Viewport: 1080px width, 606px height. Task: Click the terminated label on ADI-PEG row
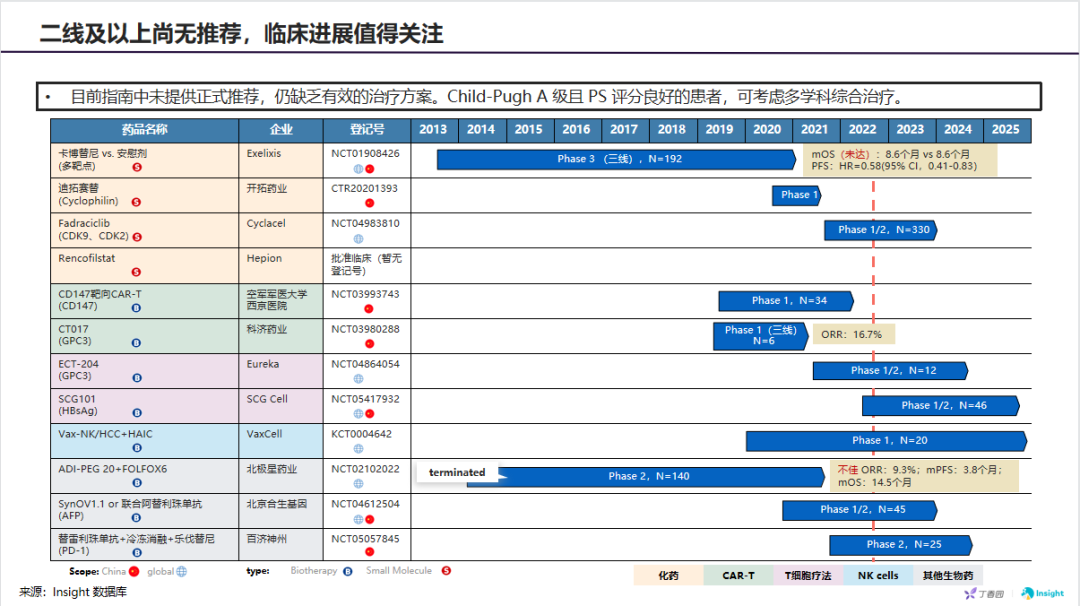point(457,472)
